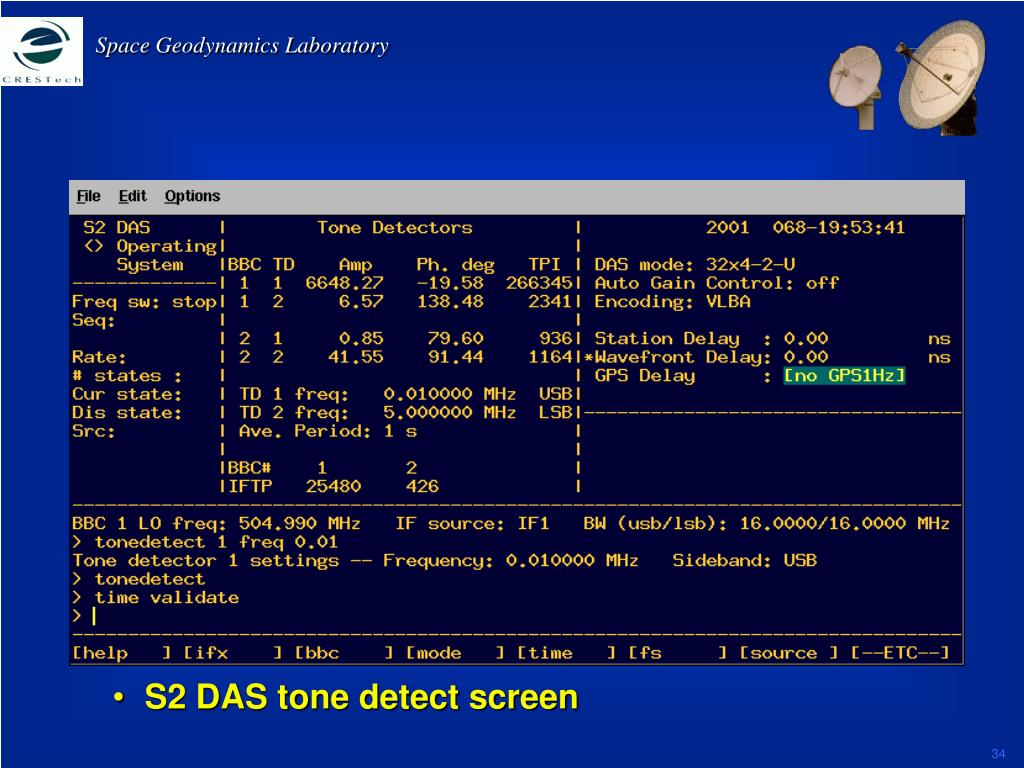
Task: Select the DAS mode 32x4-2-U value
Action: (750, 265)
